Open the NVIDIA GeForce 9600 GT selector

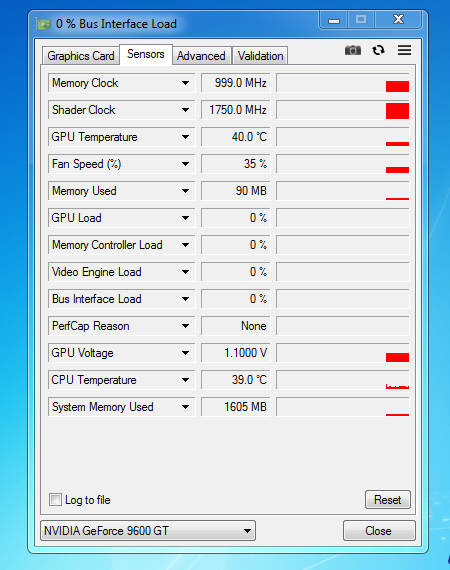pos(148,531)
